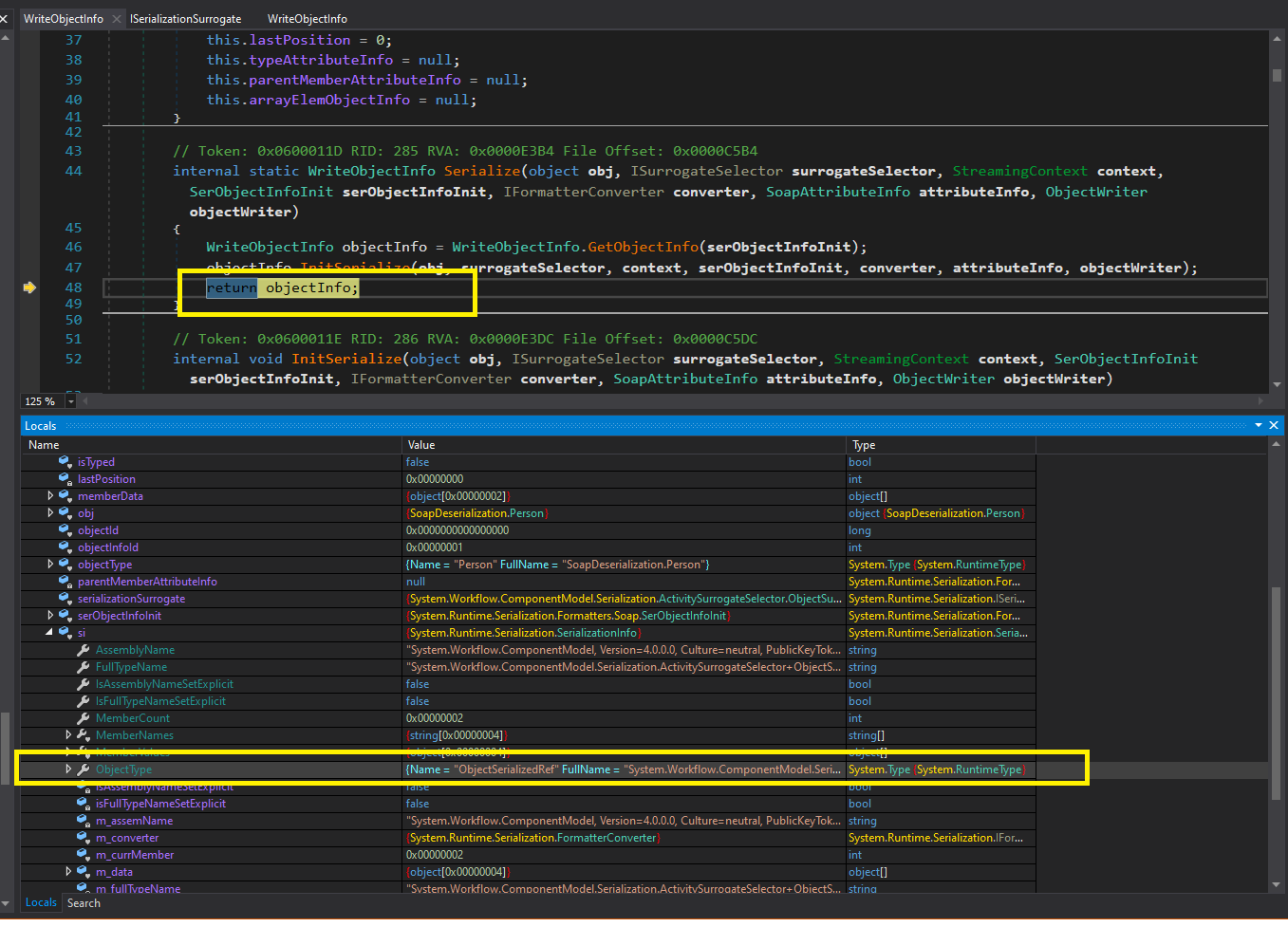Click line number 48 in the gutter
The width and height of the screenshot is (1288, 927).
(x=73, y=287)
